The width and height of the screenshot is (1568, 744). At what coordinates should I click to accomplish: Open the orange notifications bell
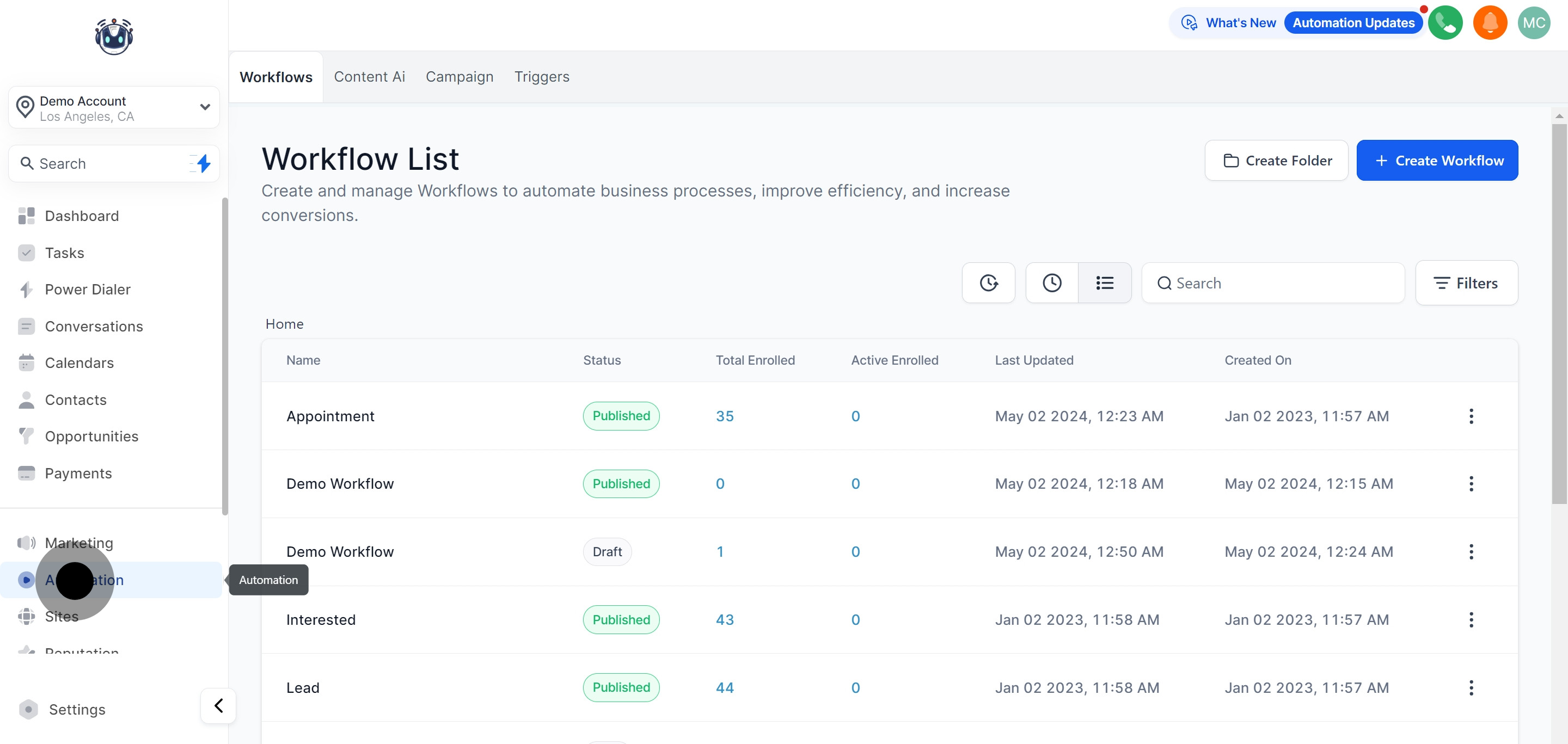point(1490,23)
